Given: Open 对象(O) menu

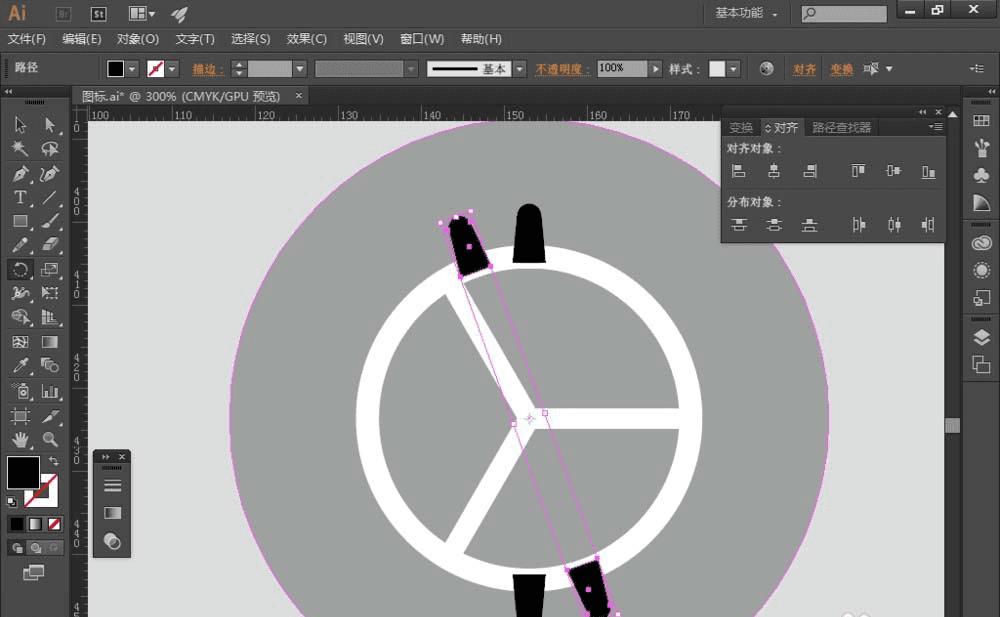Looking at the screenshot, I should tap(138, 39).
